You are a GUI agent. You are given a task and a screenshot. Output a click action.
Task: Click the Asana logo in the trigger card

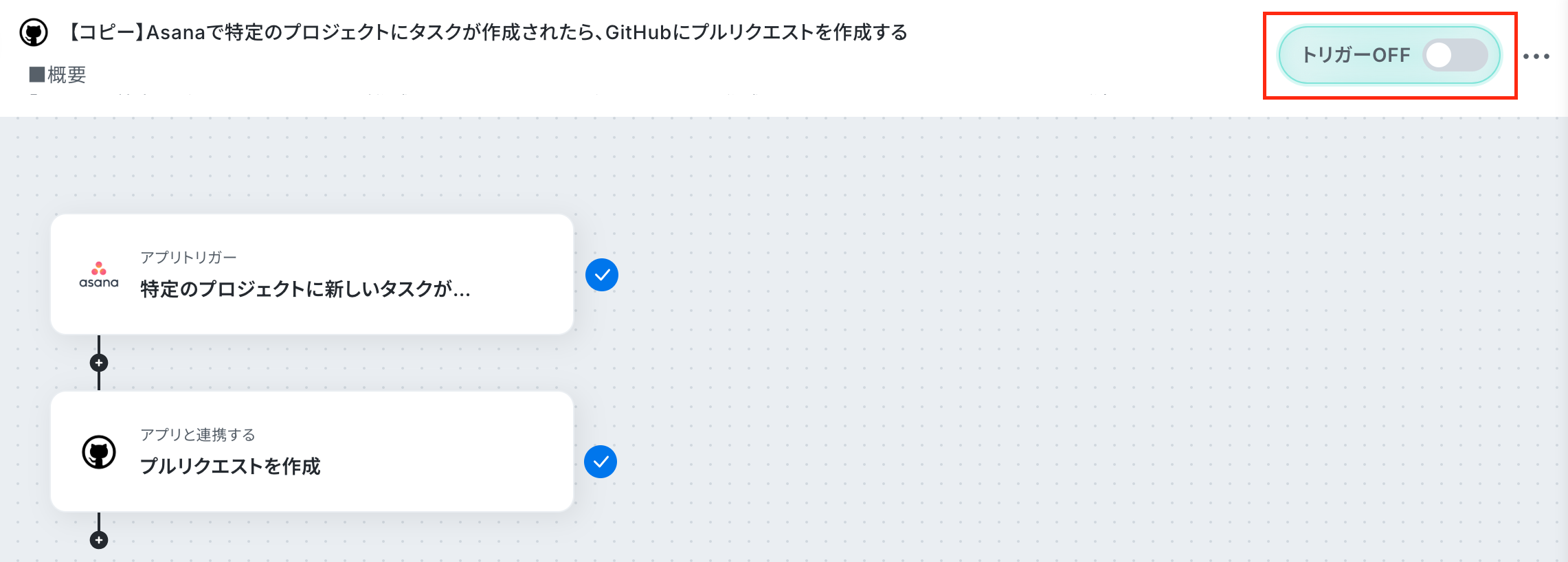coord(99,275)
